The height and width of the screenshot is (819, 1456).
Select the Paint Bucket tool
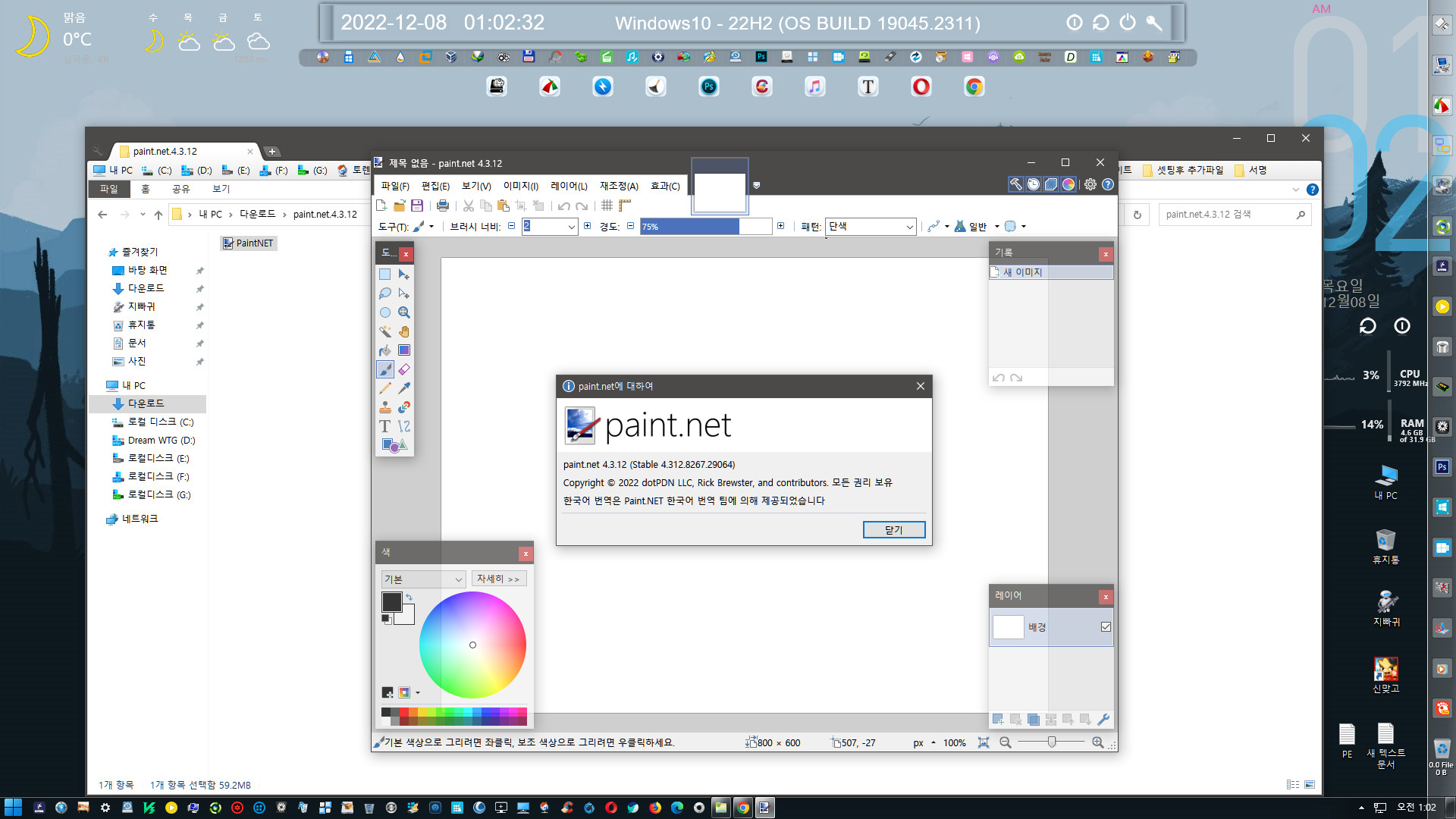click(385, 350)
